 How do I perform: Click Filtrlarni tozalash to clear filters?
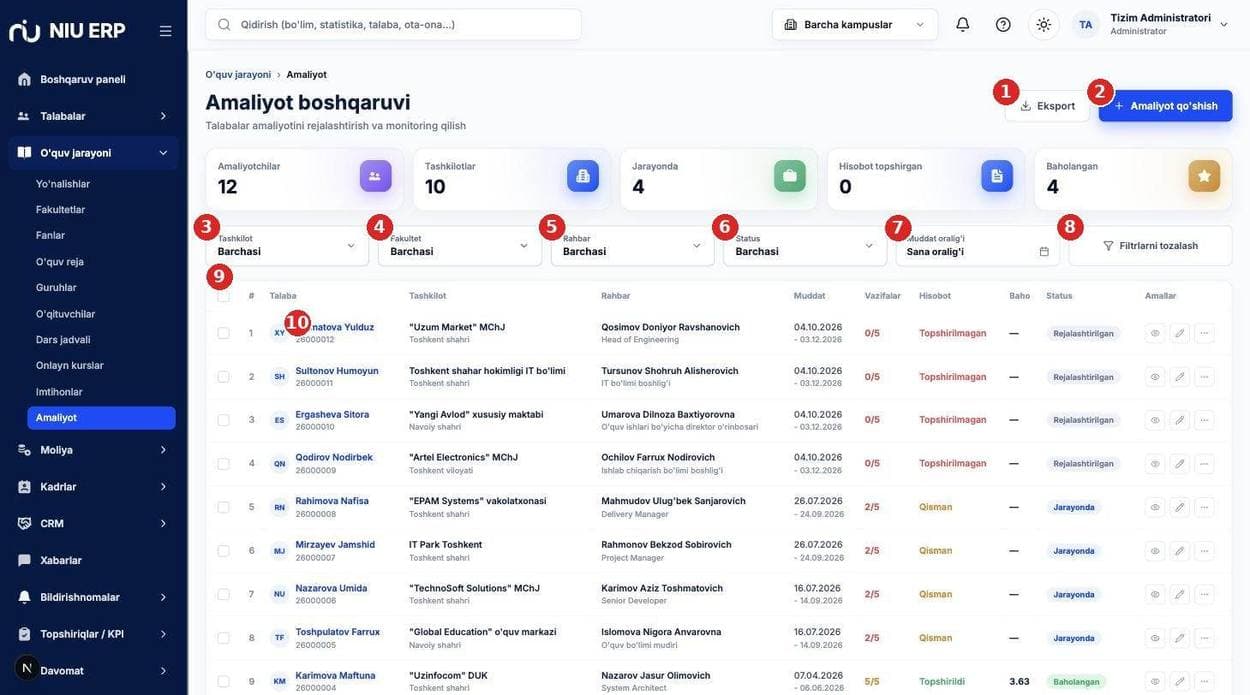click(1150, 246)
